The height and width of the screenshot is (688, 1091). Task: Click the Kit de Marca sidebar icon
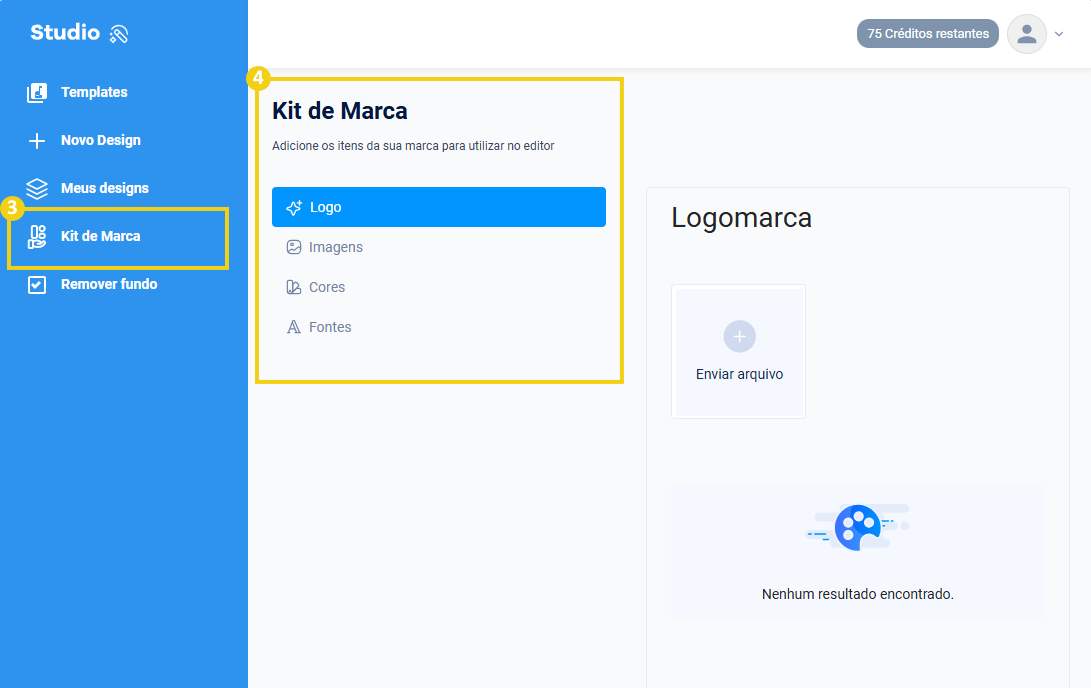[37, 237]
